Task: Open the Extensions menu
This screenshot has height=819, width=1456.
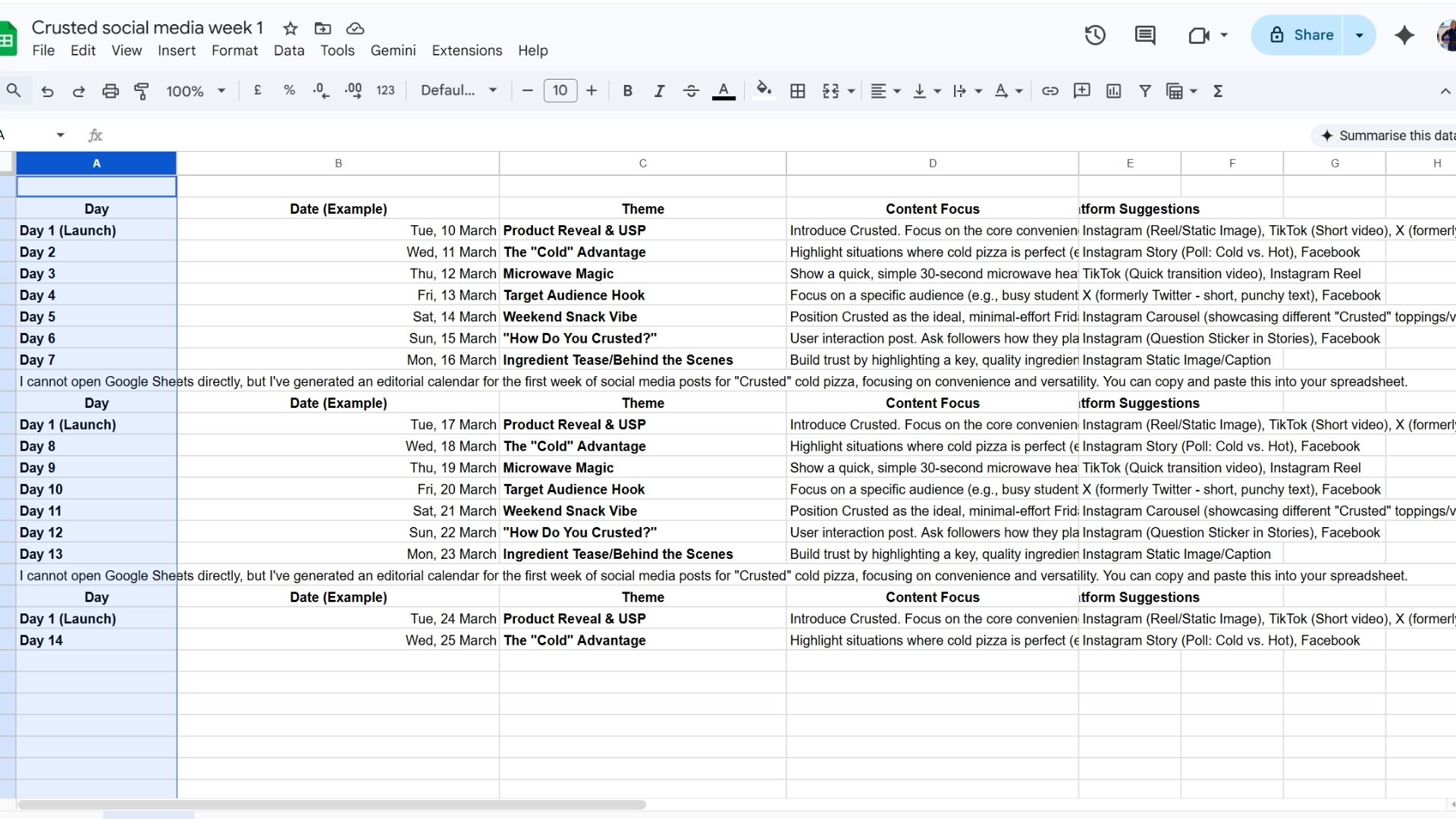Action: click(x=466, y=51)
